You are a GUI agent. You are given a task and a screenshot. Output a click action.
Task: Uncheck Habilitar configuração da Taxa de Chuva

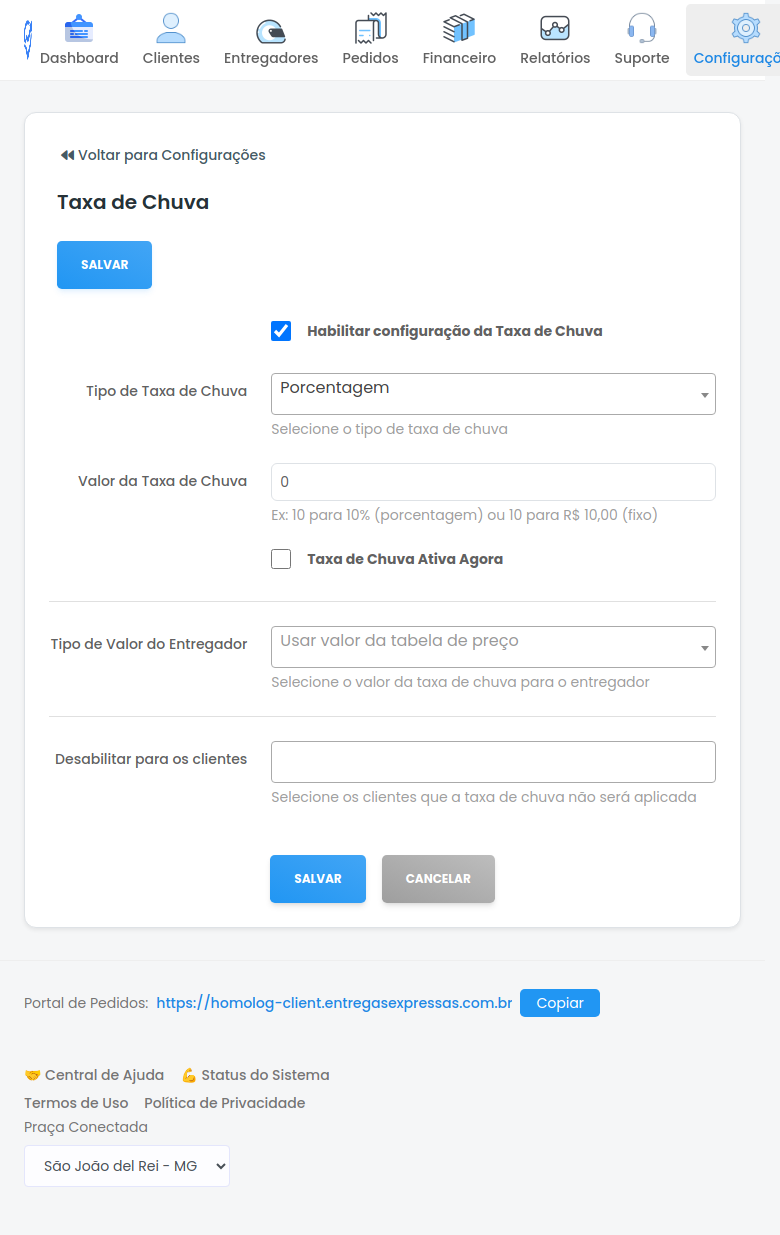click(281, 331)
